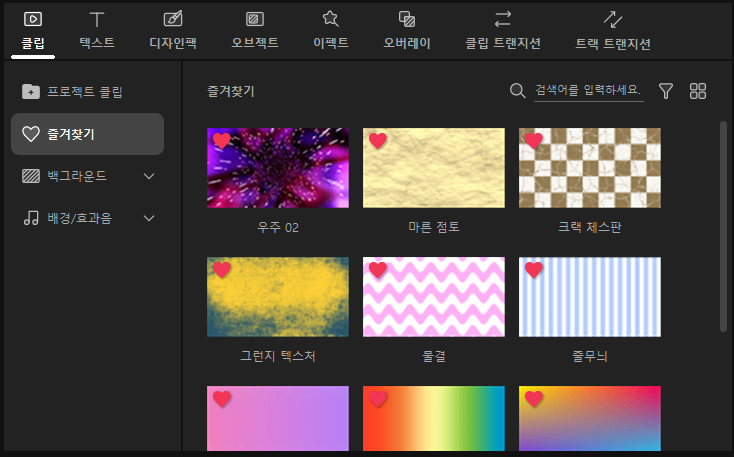The width and height of the screenshot is (734, 457).
Task: Open the 디자인팩 tab icon
Action: pos(173,19)
